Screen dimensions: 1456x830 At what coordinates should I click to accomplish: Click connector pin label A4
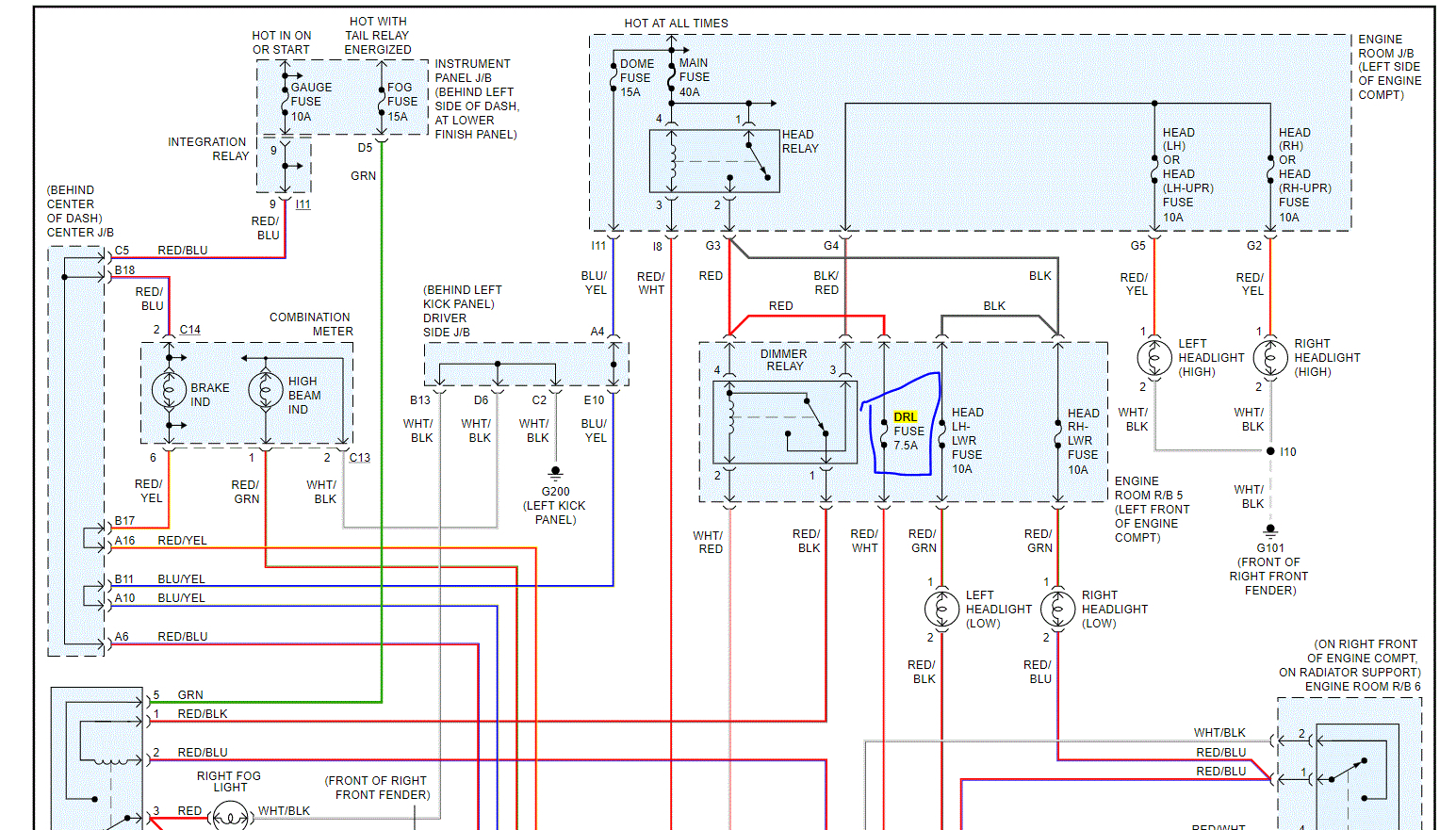[597, 332]
